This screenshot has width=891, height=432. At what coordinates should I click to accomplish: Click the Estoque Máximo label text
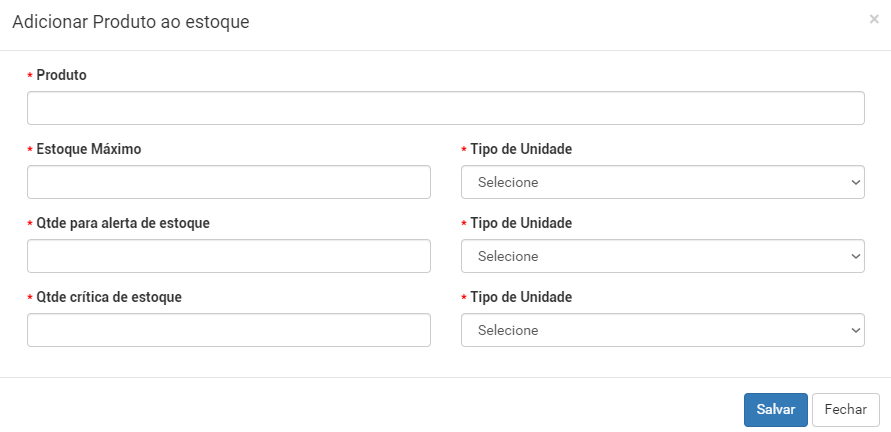coord(89,149)
